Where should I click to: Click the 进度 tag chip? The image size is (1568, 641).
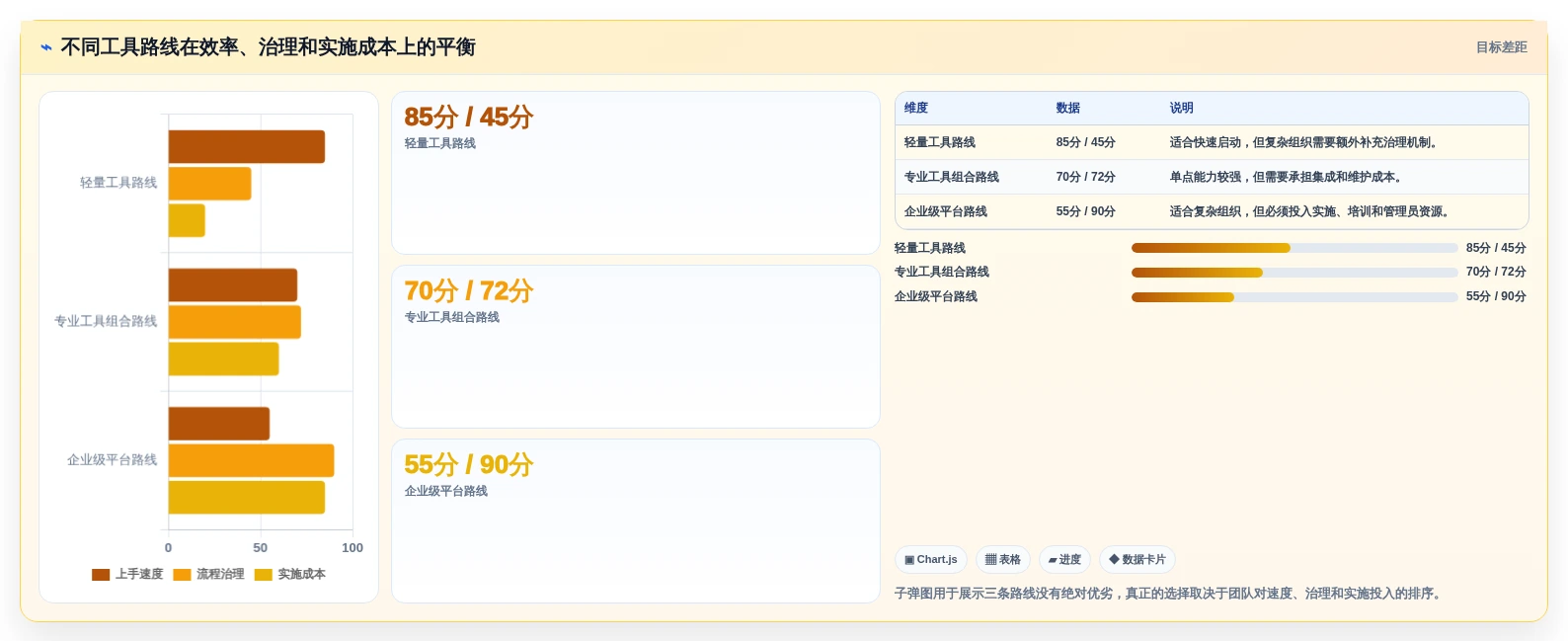(1064, 560)
